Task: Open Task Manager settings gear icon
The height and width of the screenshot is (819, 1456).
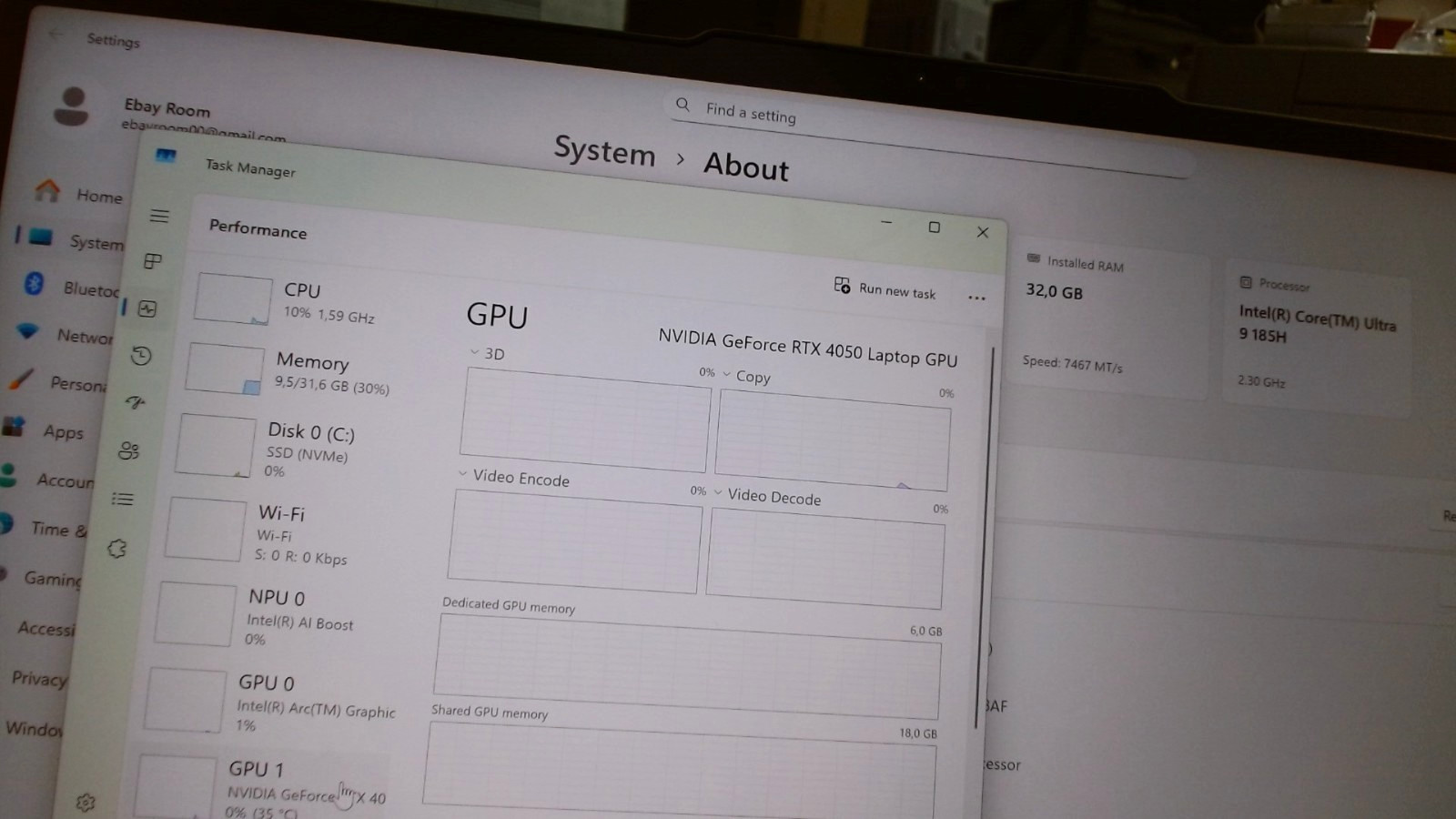Action: click(x=86, y=802)
